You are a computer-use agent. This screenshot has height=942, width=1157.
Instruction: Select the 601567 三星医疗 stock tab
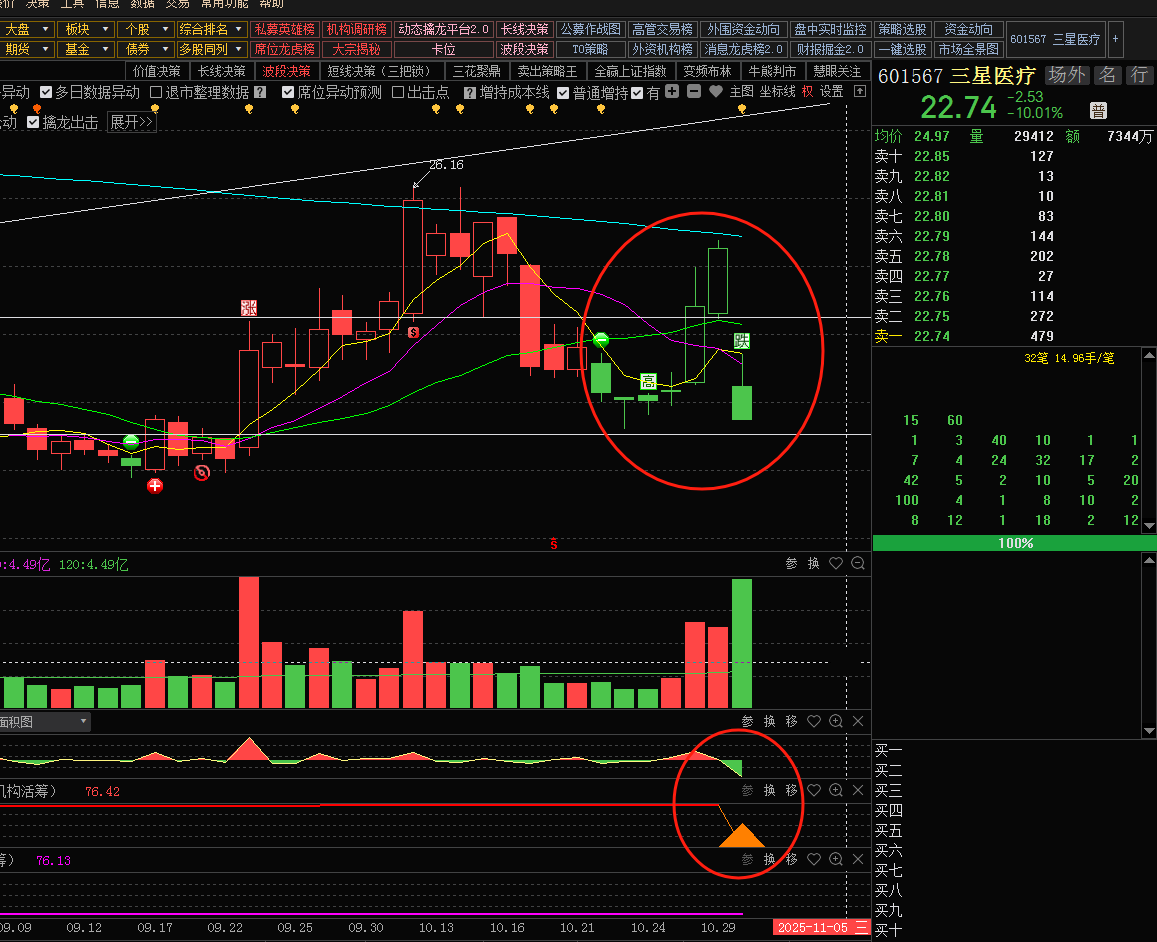point(1054,39)
